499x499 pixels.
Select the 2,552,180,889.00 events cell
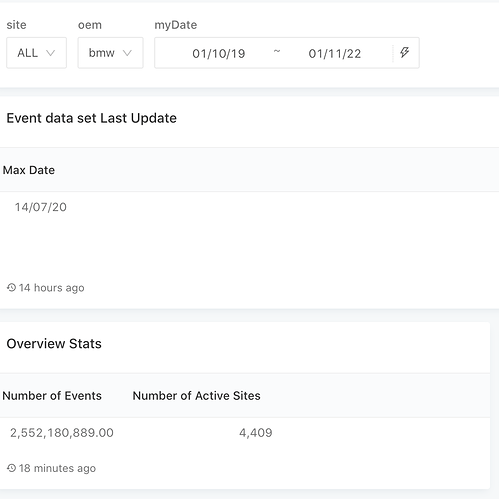[x=62, y=433]
